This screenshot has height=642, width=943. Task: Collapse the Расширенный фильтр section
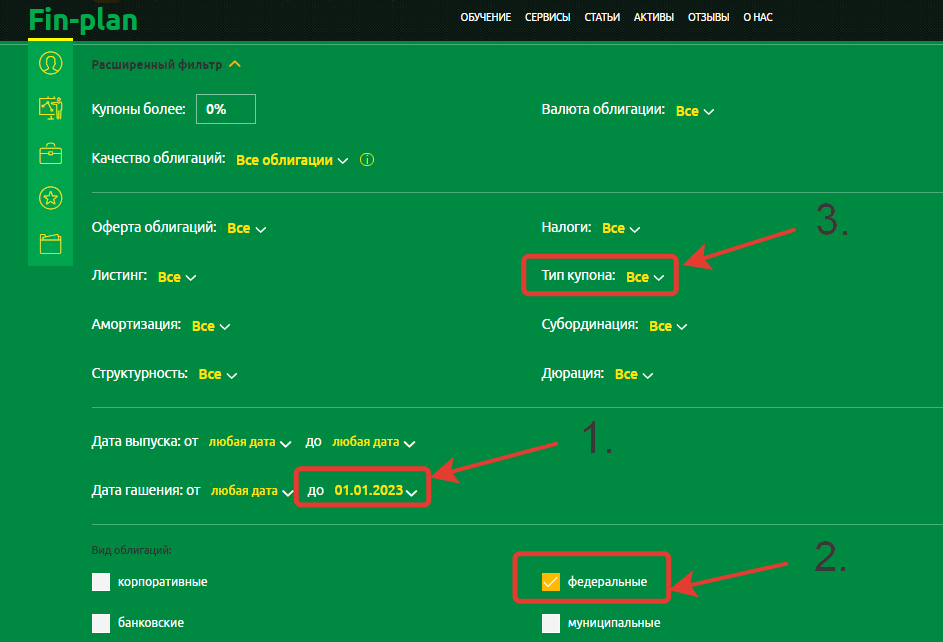(x=235, y=65)
